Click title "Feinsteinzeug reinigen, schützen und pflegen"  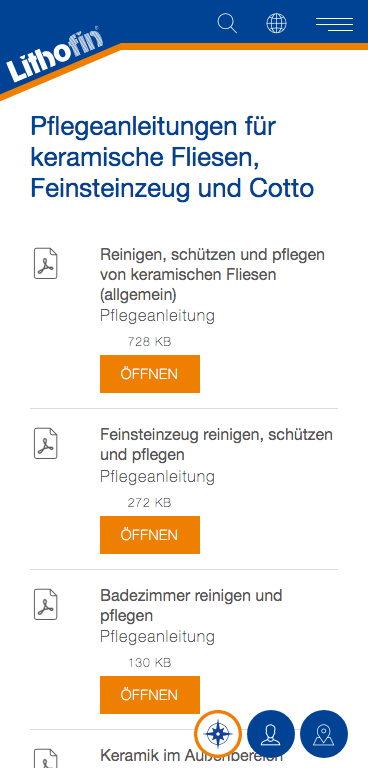(216, 445)
